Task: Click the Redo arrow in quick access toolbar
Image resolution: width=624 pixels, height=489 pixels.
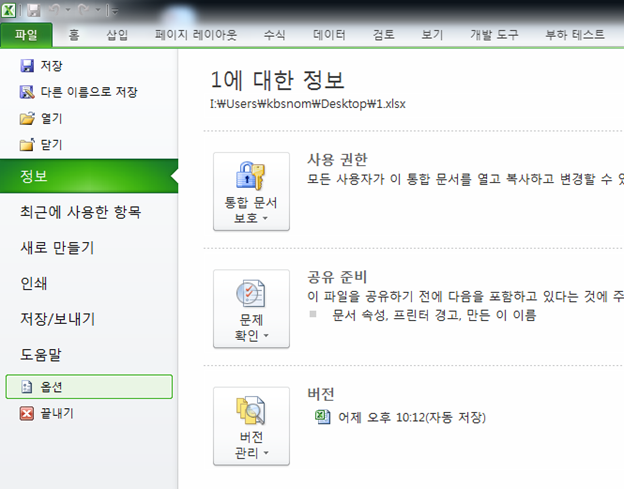Action: tap(84, 10)
